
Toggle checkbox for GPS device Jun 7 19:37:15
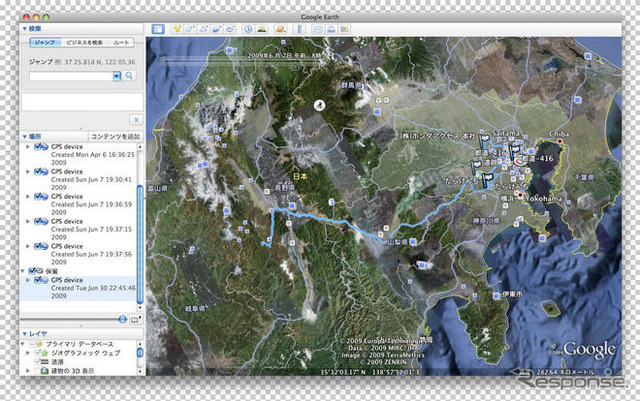[38, 221]
